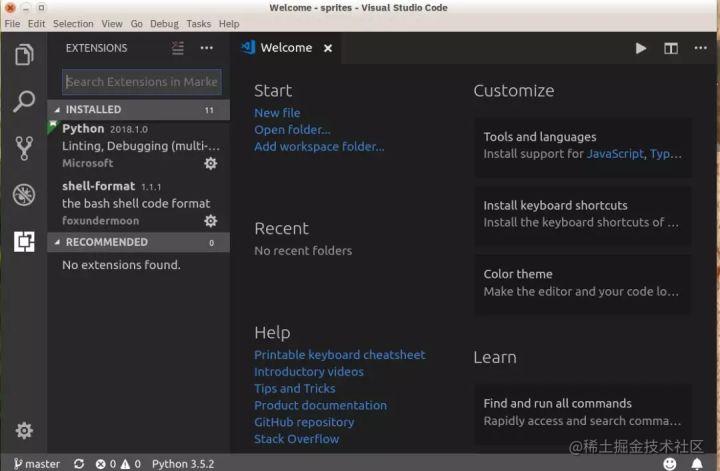Collapse the INSTALLED extensions section
The image size is (720, 471).
(x=138, y=110)
